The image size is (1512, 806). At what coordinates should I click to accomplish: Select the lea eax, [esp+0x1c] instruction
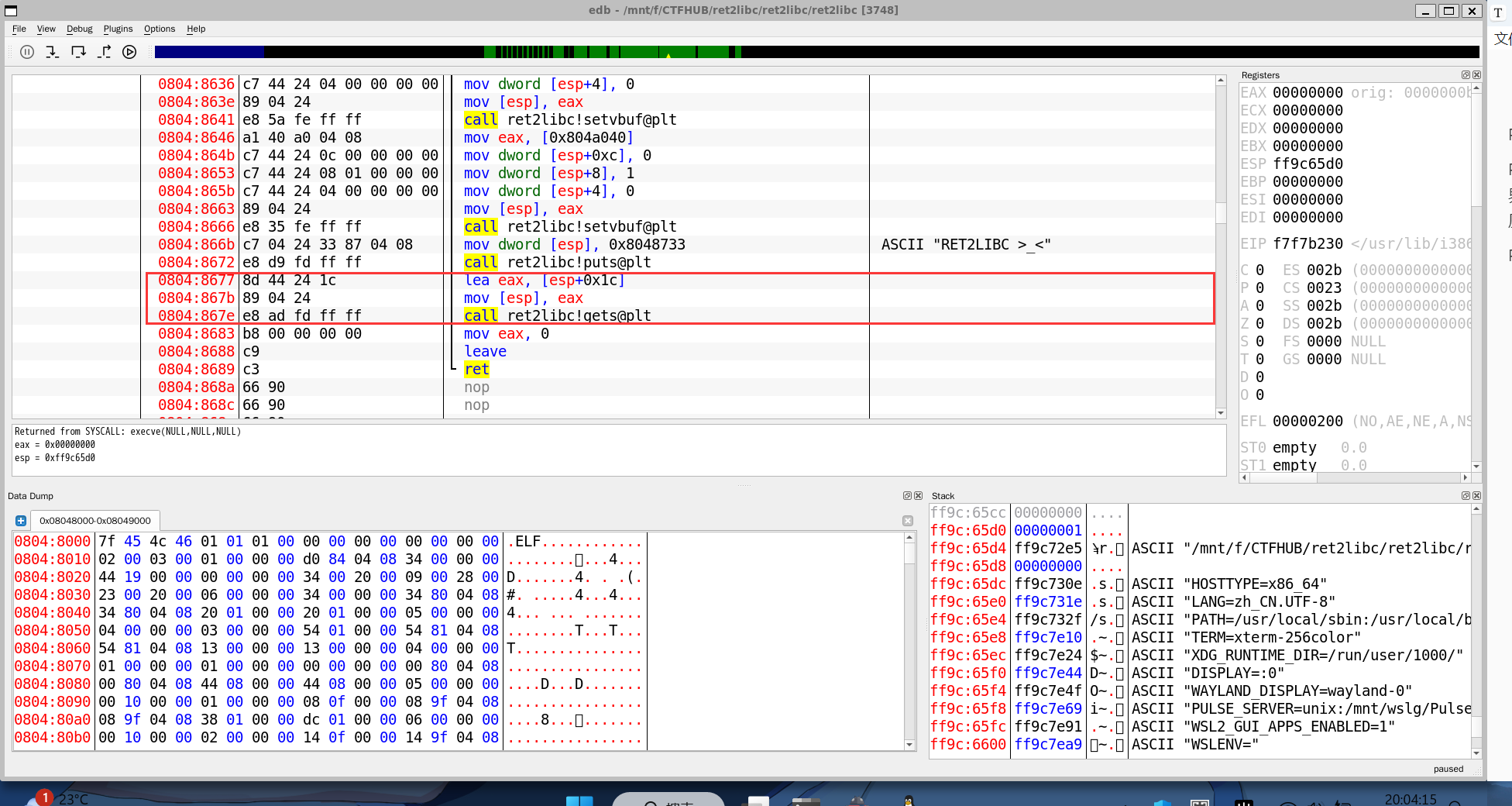pyautogui.click(x=545, y=280)
